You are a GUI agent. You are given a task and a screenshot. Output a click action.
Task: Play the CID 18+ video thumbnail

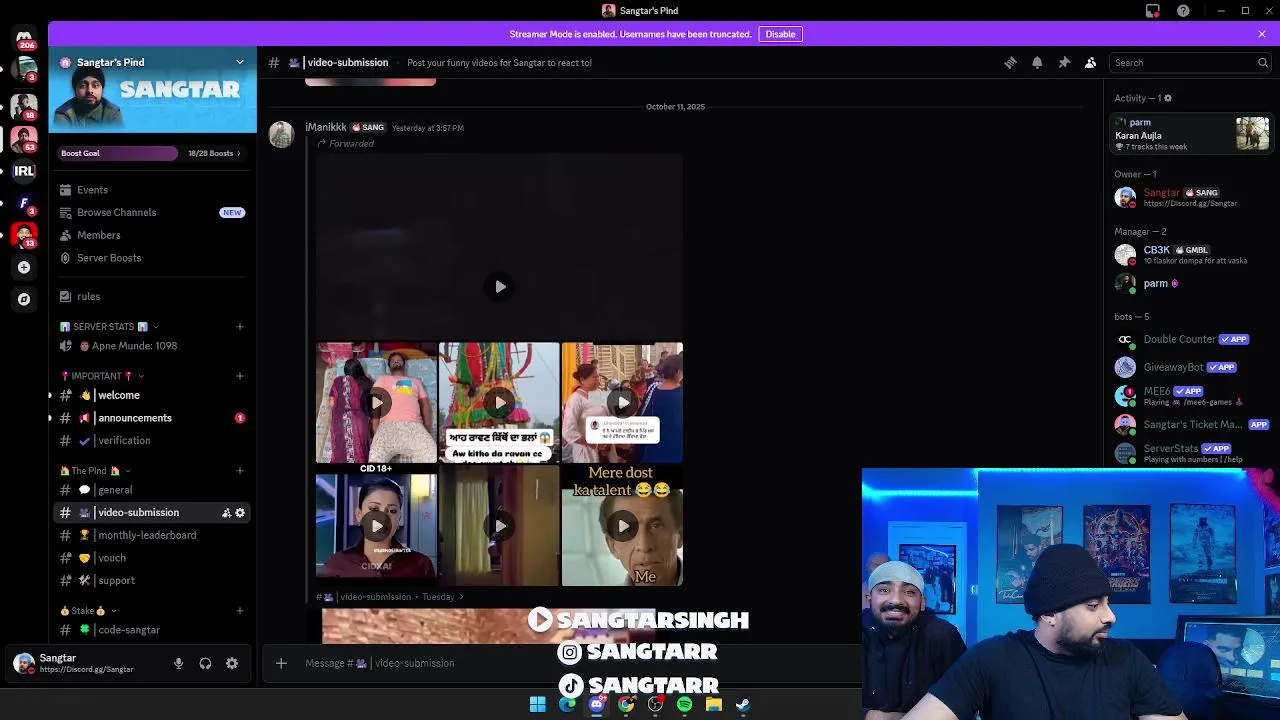pos(376,526)
